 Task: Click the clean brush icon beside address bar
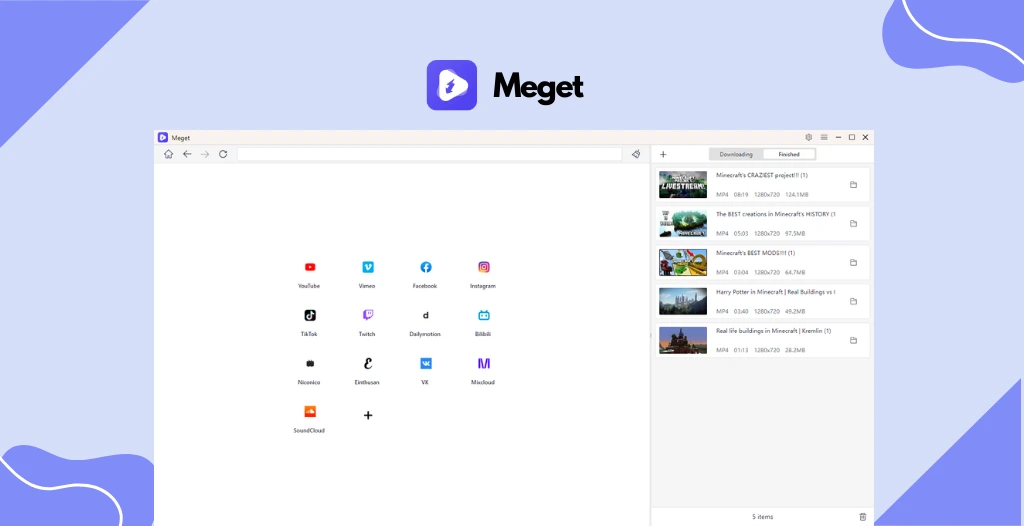pyautogui.click(x=636, y=154)
